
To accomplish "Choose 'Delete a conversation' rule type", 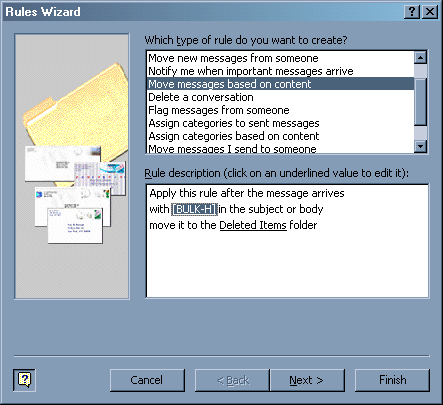I will [280, 97].
